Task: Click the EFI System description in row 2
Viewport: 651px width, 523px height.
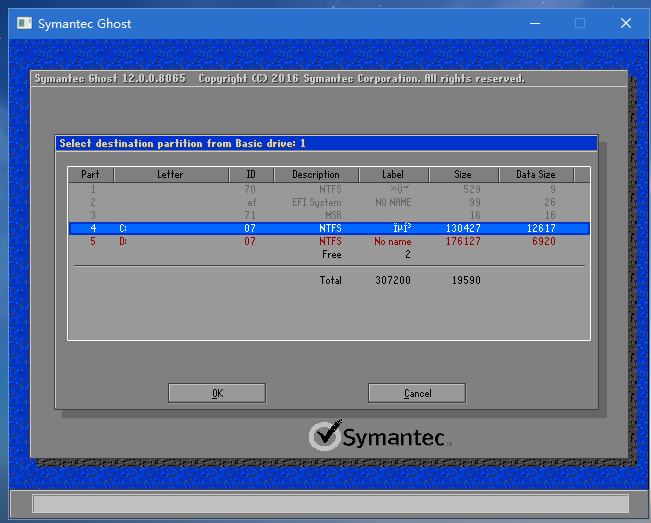Action: pyautogui.click(x=317, y=203)
